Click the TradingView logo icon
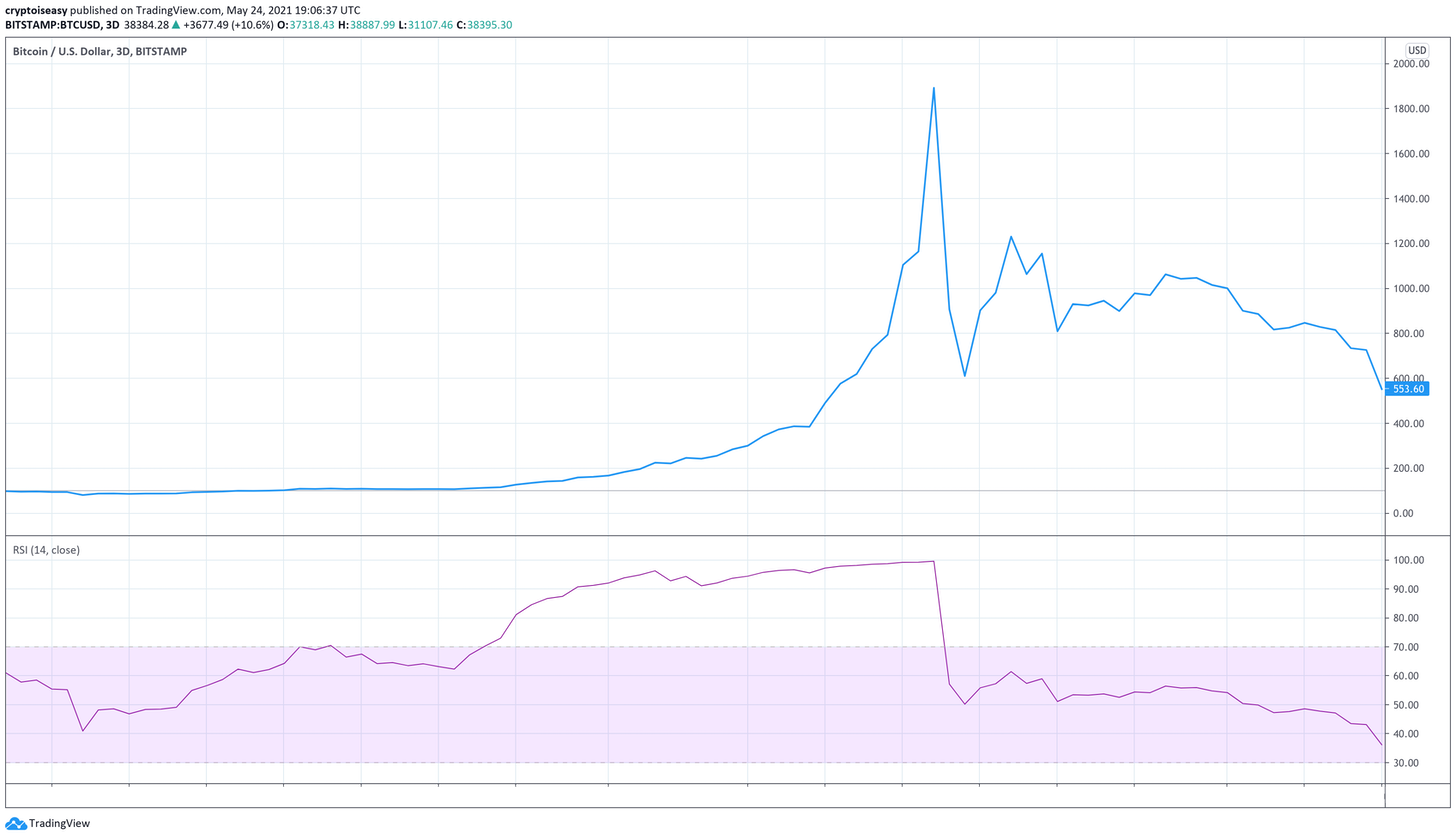The width and height of the screenshot is (1456, 839). tap(15, 824)
